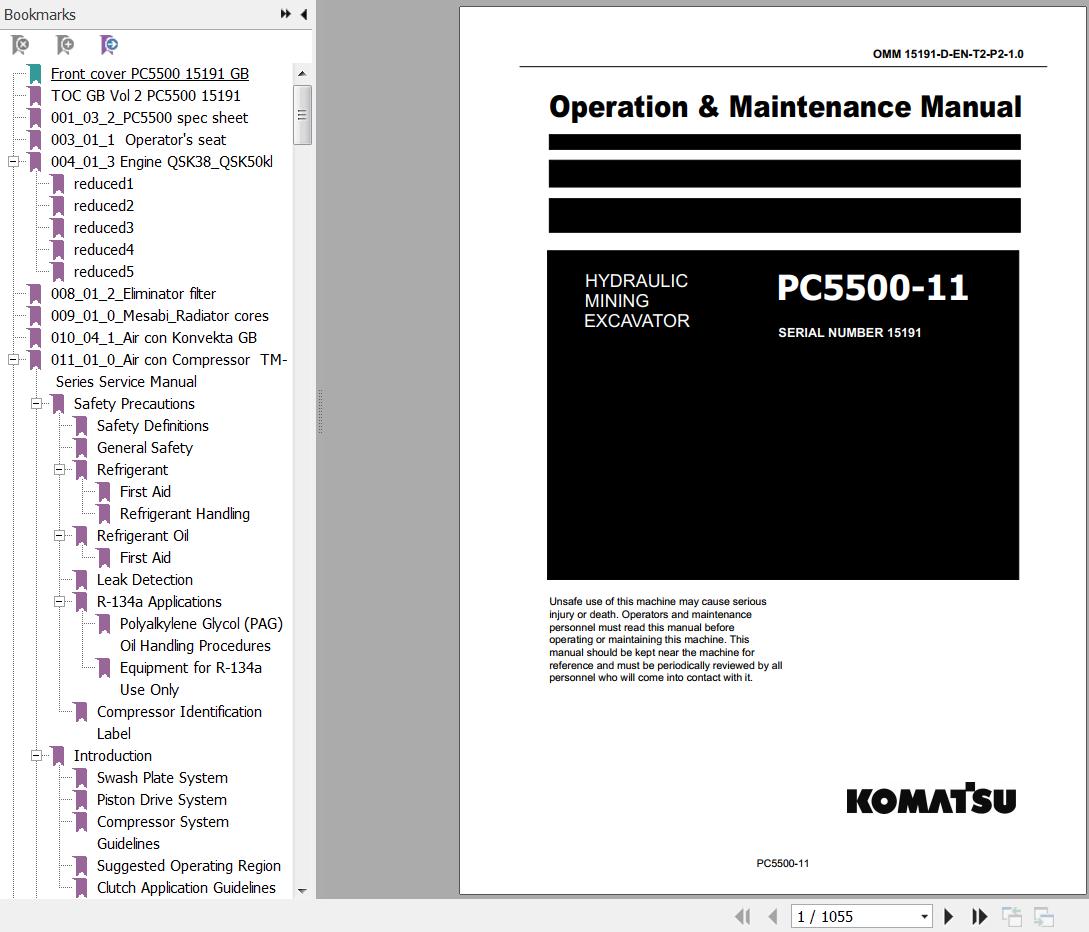This screenshot has width=1089, height=932.
Task: Open the Equipment for R-134a Use Only bookmark
Action: tap(190, 679)
